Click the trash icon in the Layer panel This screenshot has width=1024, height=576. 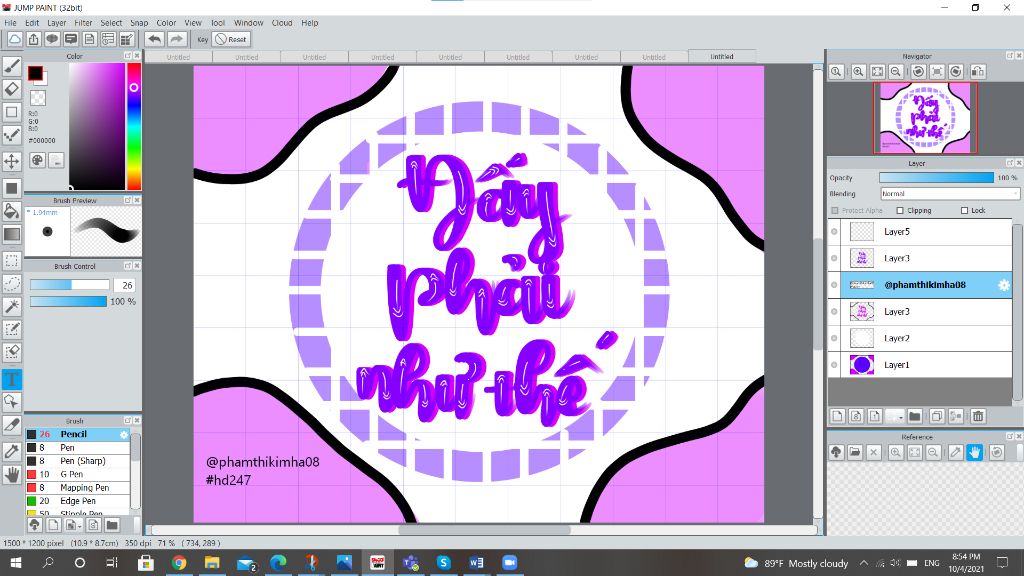pos(978,416)
